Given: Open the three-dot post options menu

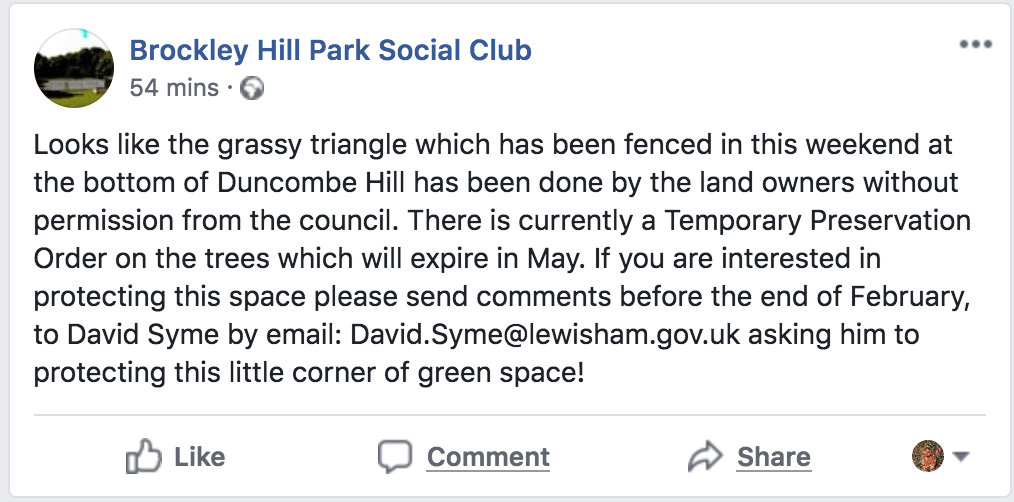Looking at the screenshot, I should 975,45.
